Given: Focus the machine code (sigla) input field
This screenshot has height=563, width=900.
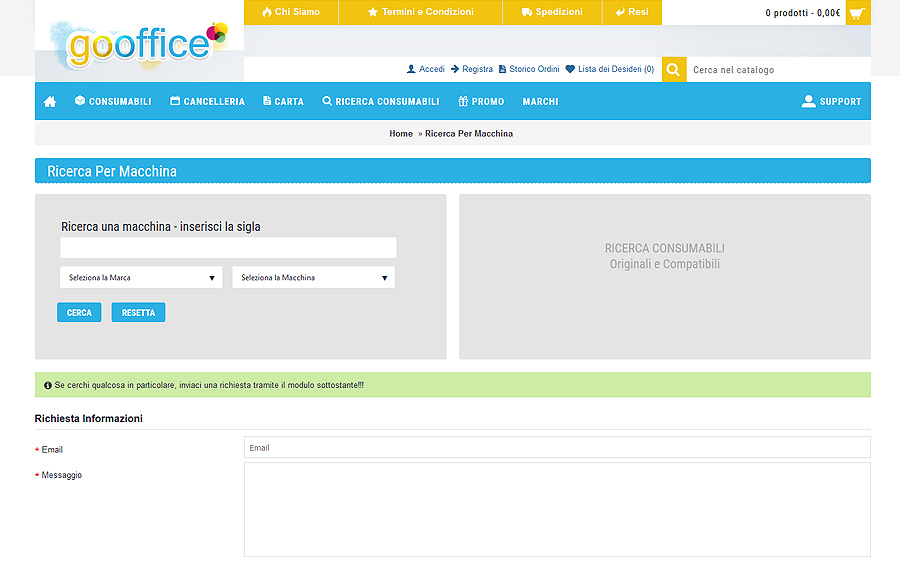Looking at the screenshot, I should pyautogui.click(x=228, y=248).
